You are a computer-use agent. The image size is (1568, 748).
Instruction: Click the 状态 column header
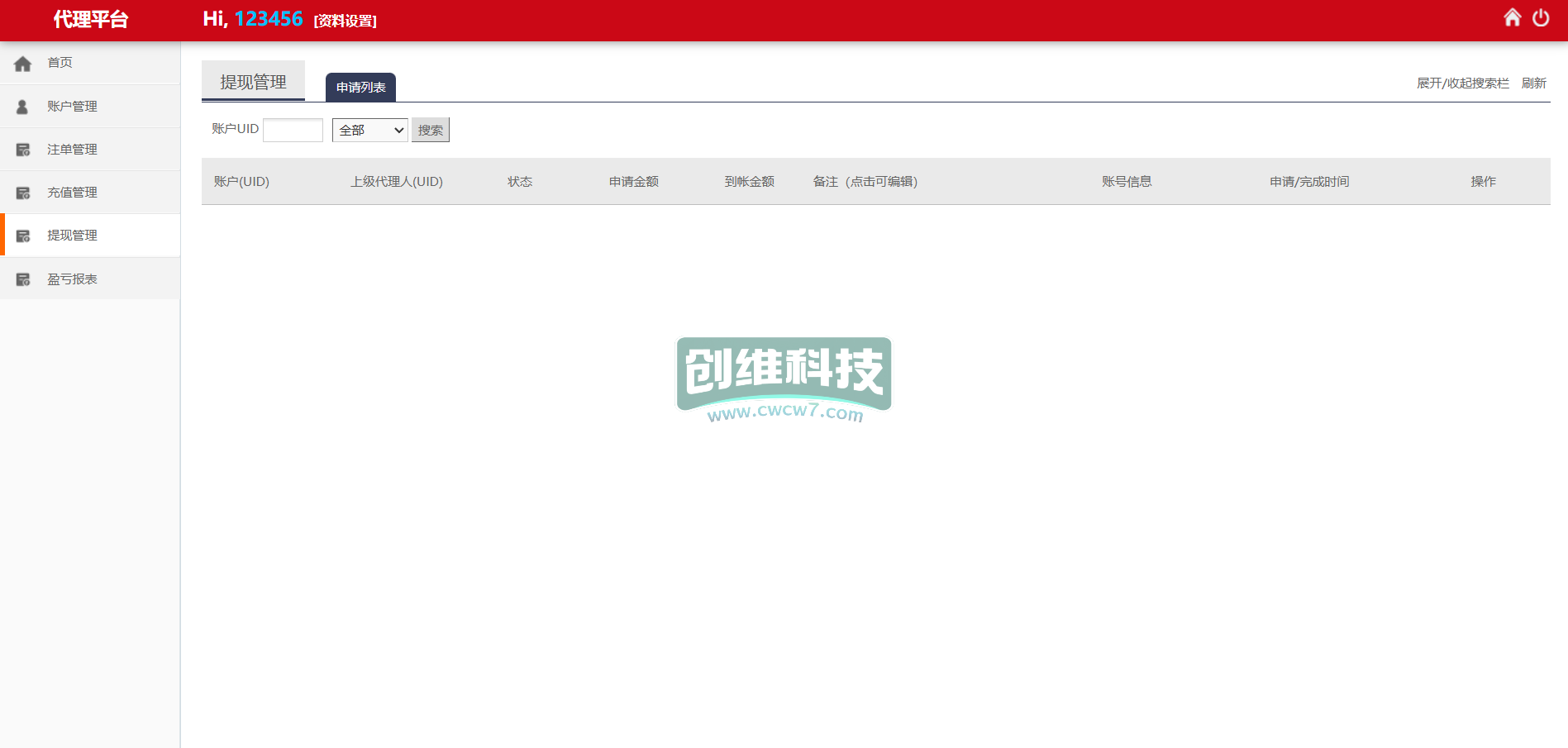click(520, 181)
